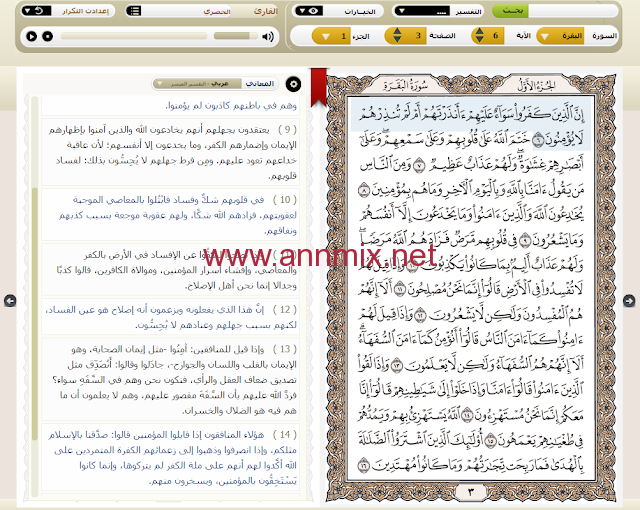The image size is (640, 510).
Task: Select tafsir entry number 14
Action: (171, 457)
